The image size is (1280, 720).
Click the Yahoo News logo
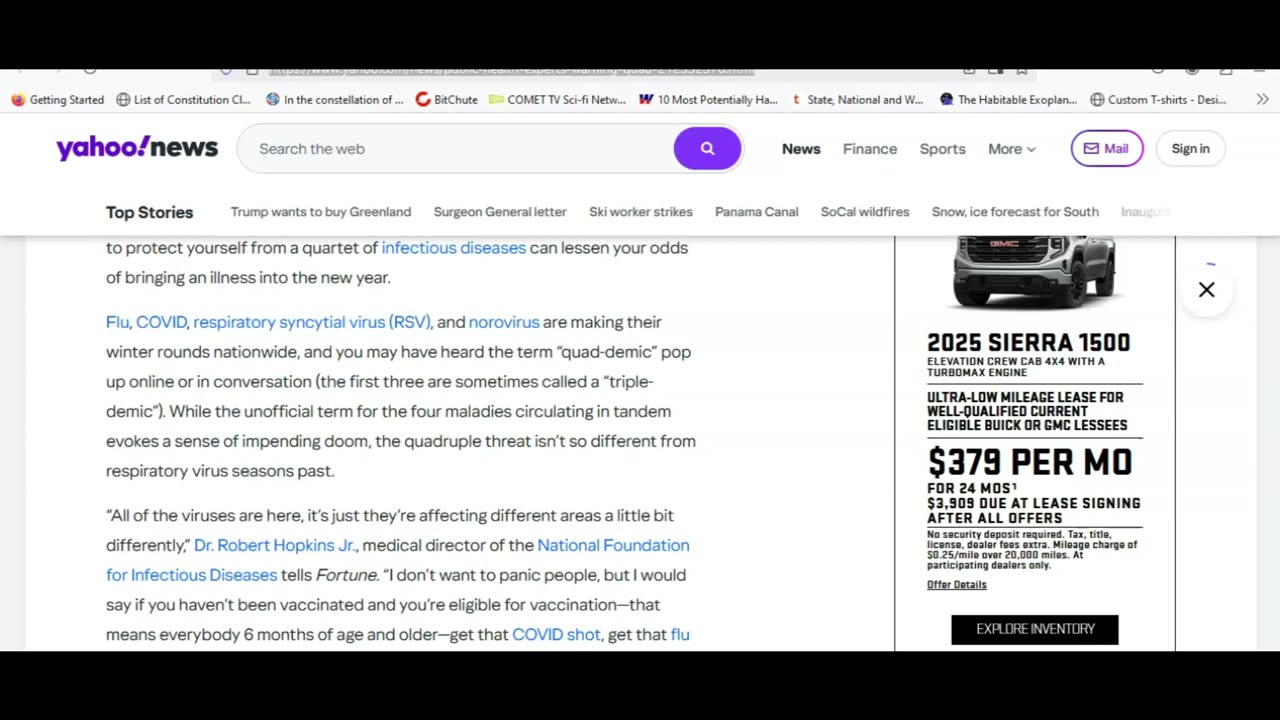pyautogui.click(x=137, y=148)
